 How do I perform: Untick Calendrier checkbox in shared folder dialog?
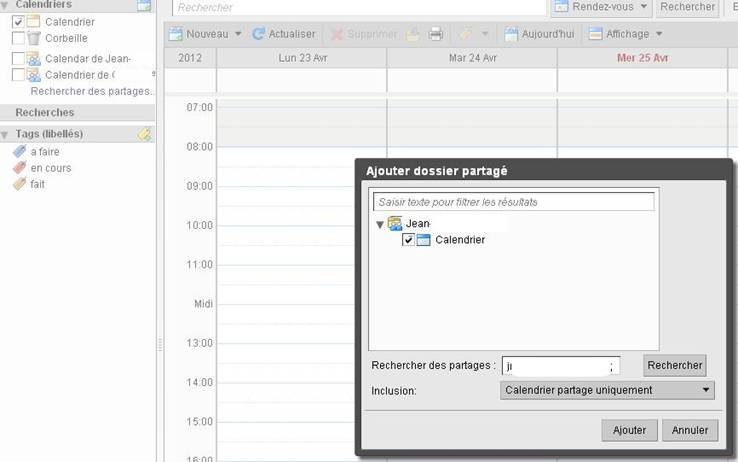408,240
